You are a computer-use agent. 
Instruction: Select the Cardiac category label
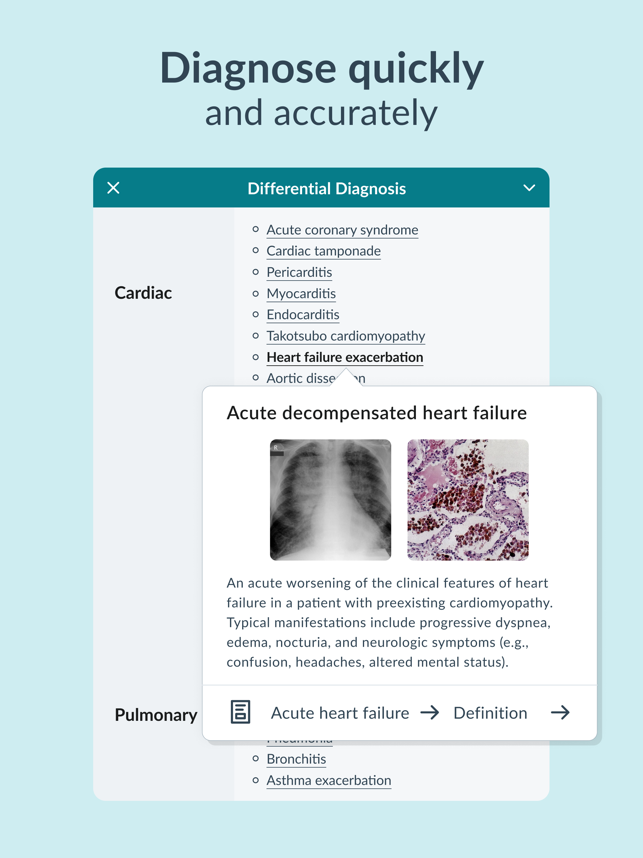click(143, 293)
